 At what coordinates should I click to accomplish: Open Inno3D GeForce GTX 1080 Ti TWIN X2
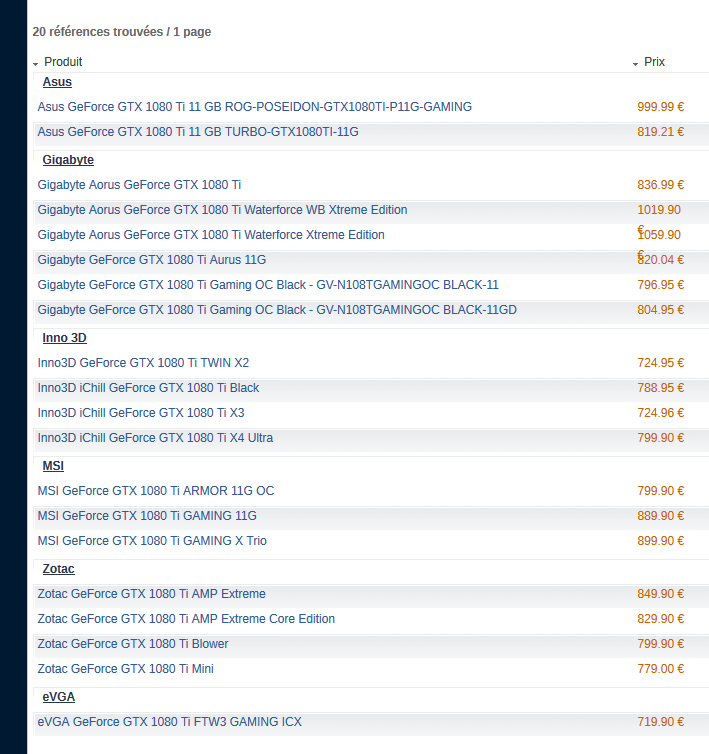(143, 363)
